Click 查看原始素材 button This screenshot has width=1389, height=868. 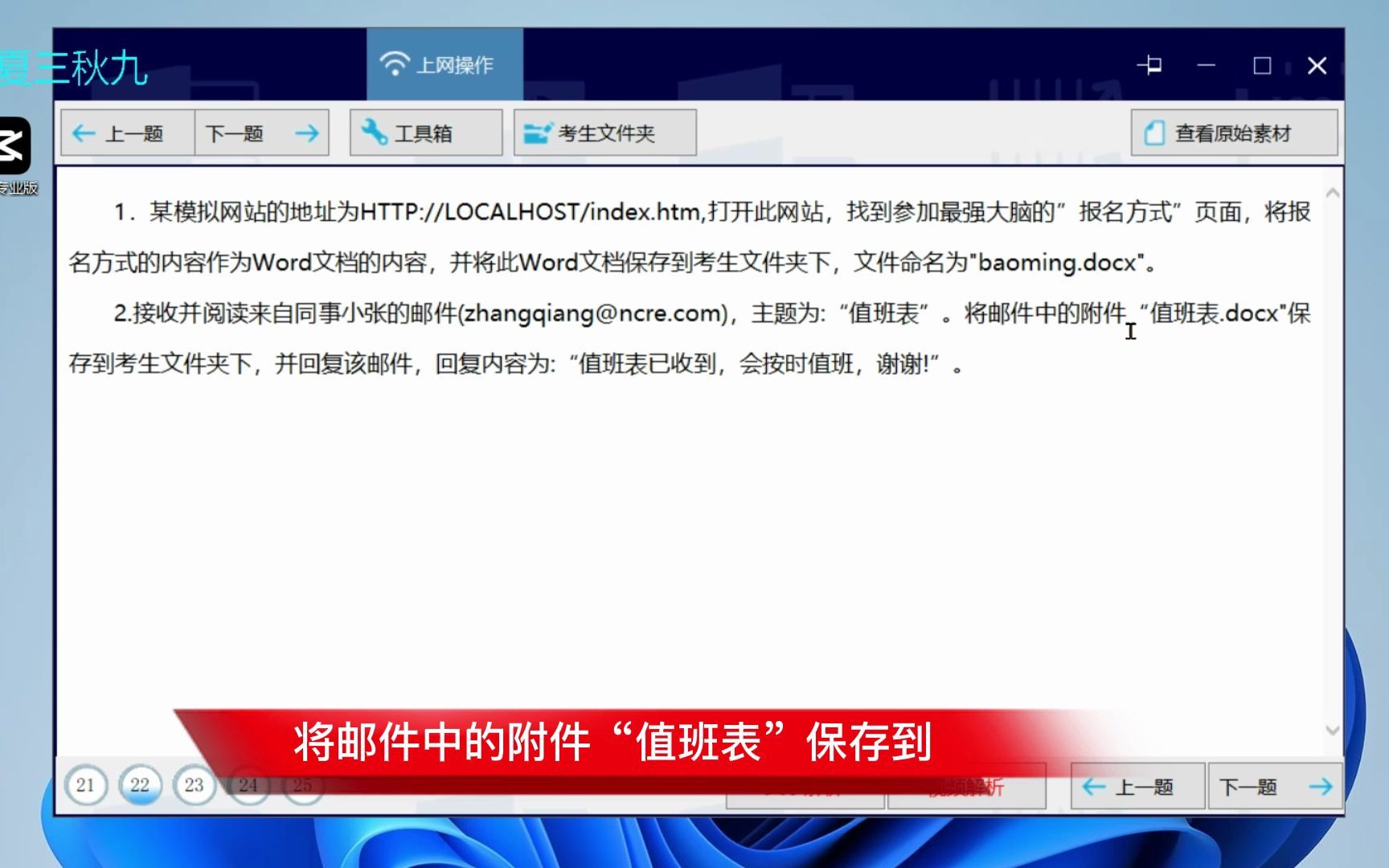[x=1234, y=133]
